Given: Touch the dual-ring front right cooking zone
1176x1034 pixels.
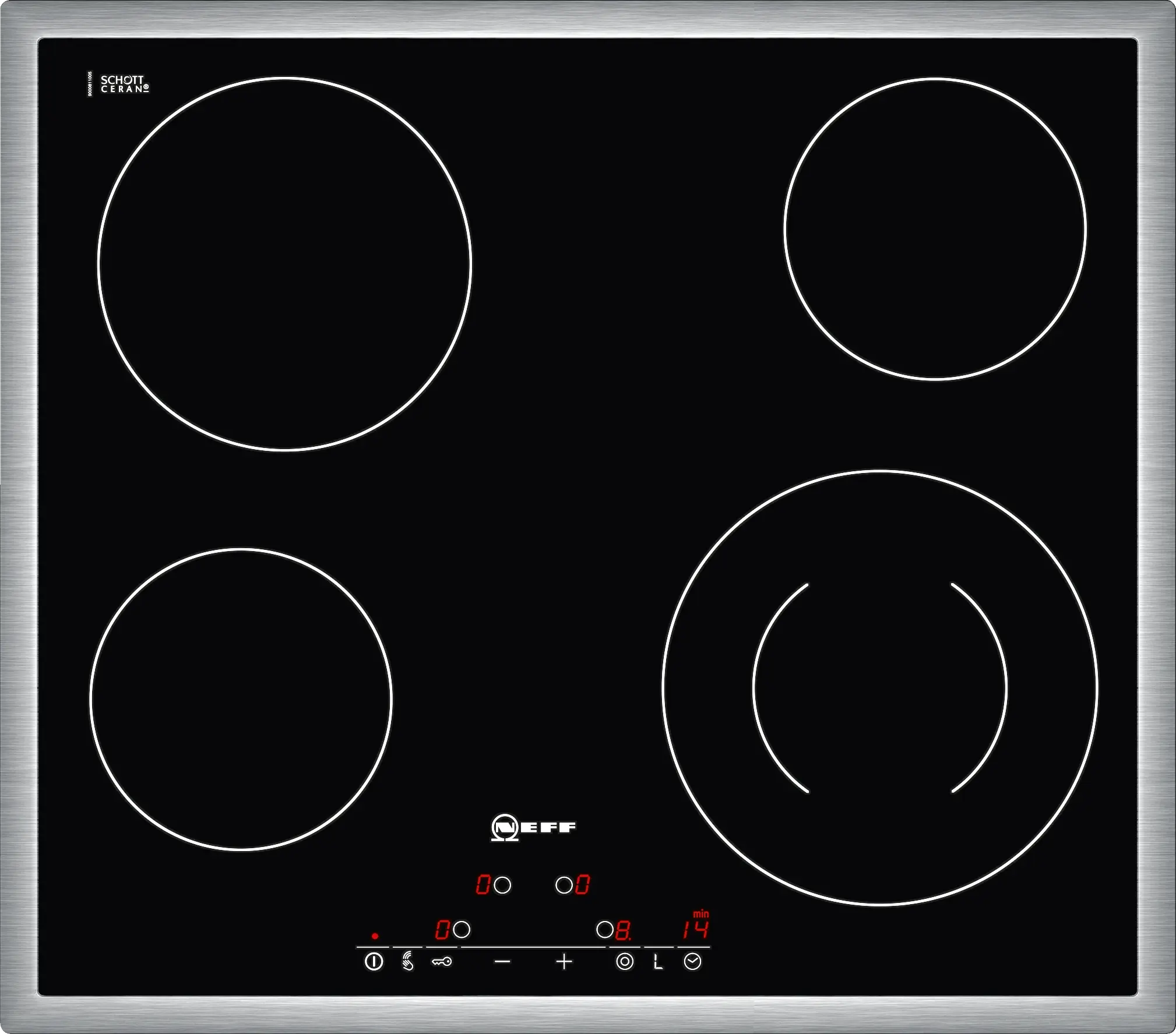Looking at the screenshot, I should [880, 687].
